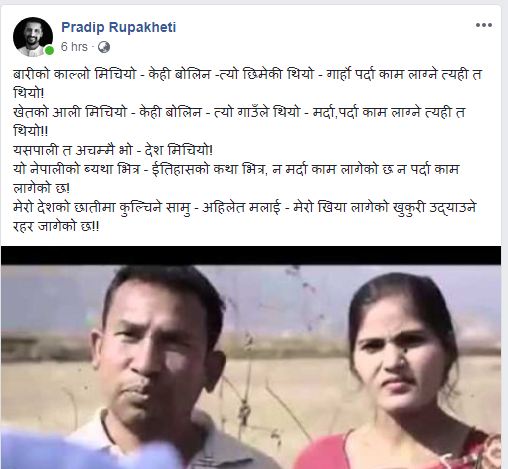Open Pradip Rupakheti's profile picture
Image resolution: width=508 pixels, height=469 pixels.
tap(33, 37)
